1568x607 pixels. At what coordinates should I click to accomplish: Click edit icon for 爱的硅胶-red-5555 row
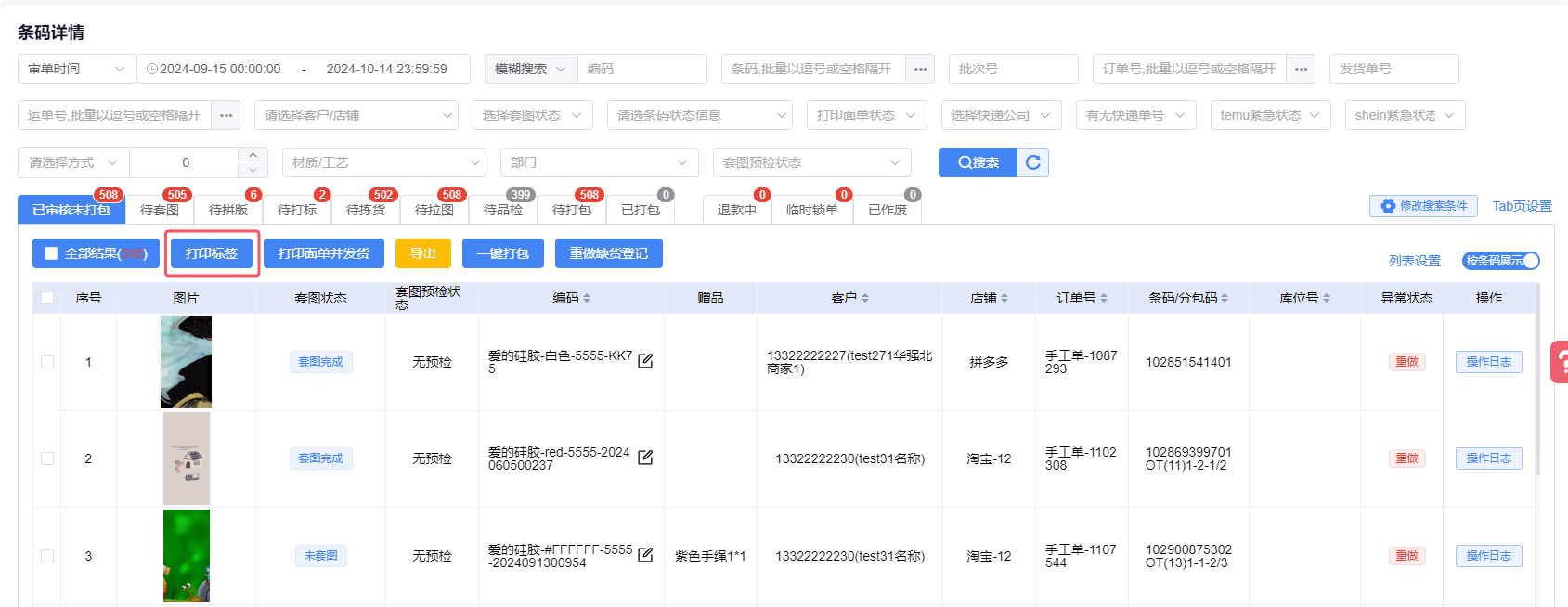point(645,458)
